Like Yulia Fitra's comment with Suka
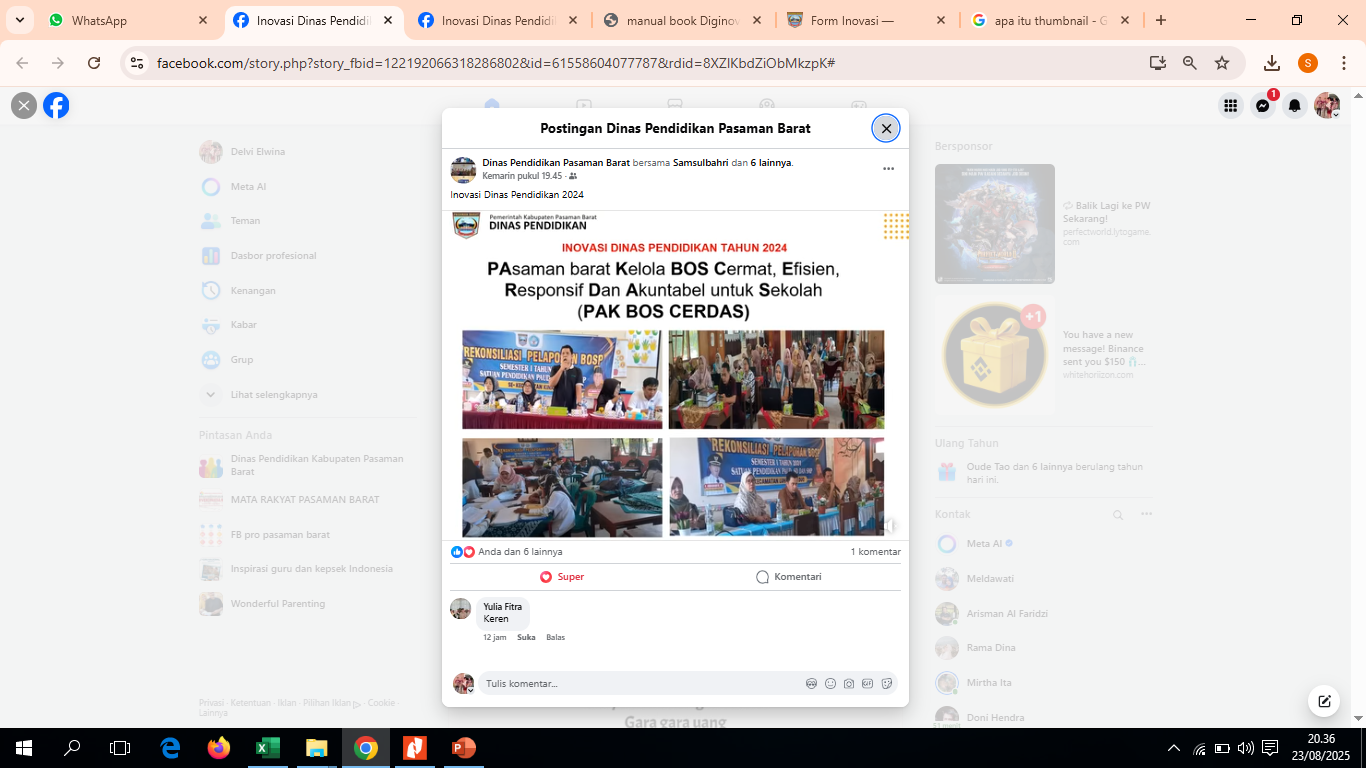The height and width of the screenshot is (768, 1366). pyautogui.click(x=526, y=637)
